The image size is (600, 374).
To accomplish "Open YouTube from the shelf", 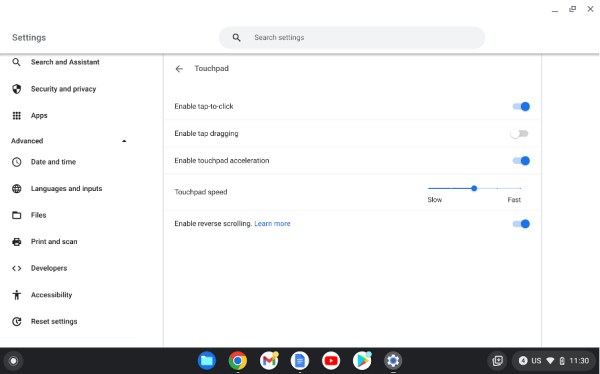I will [x=331, y=361].
